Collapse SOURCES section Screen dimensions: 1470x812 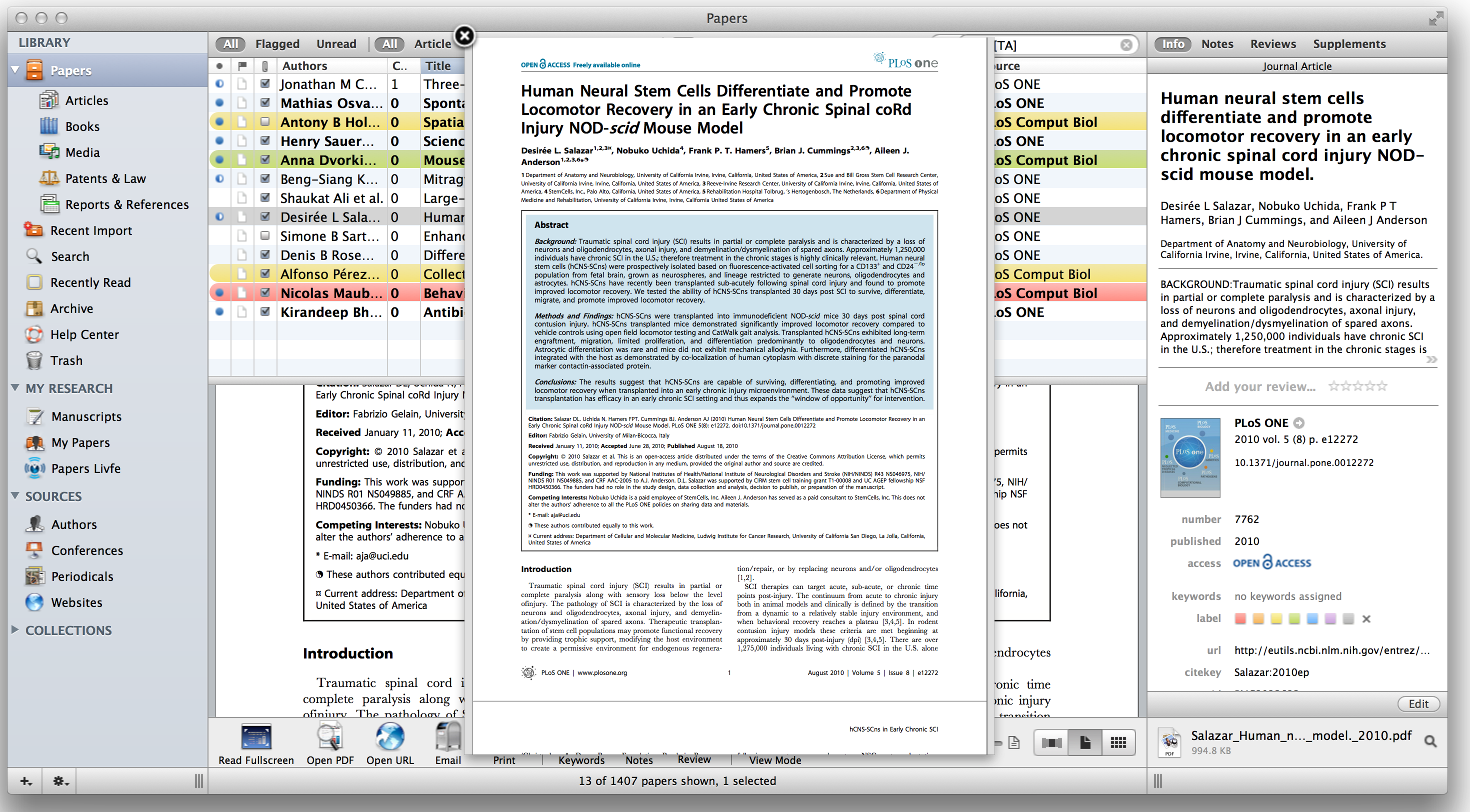(x=15, y=496)
